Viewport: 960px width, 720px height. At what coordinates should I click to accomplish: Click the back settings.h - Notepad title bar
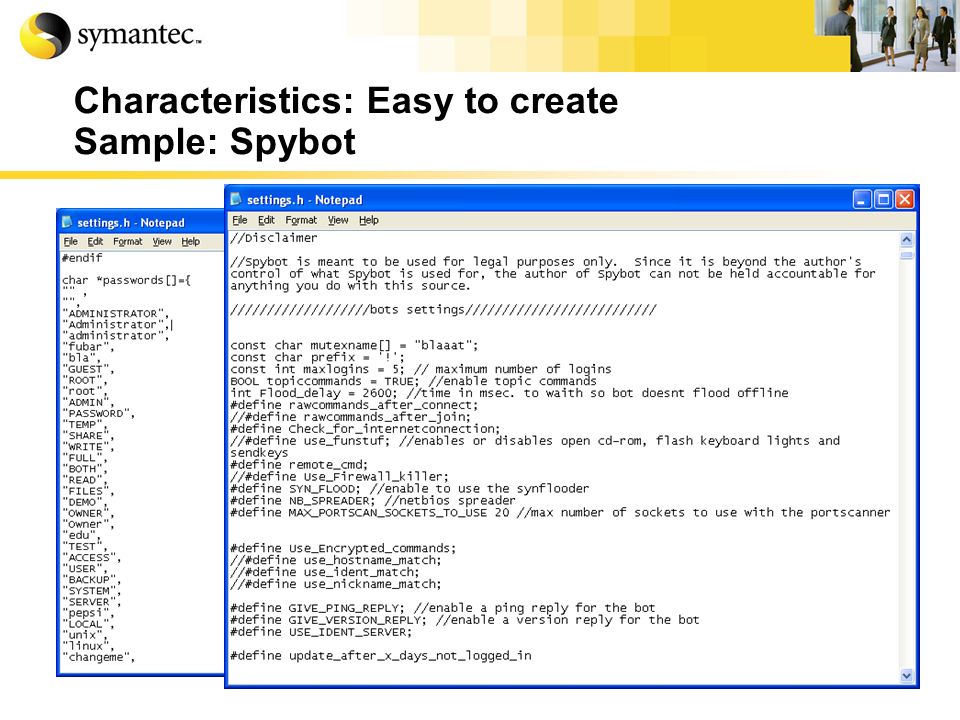coord(141,222)
